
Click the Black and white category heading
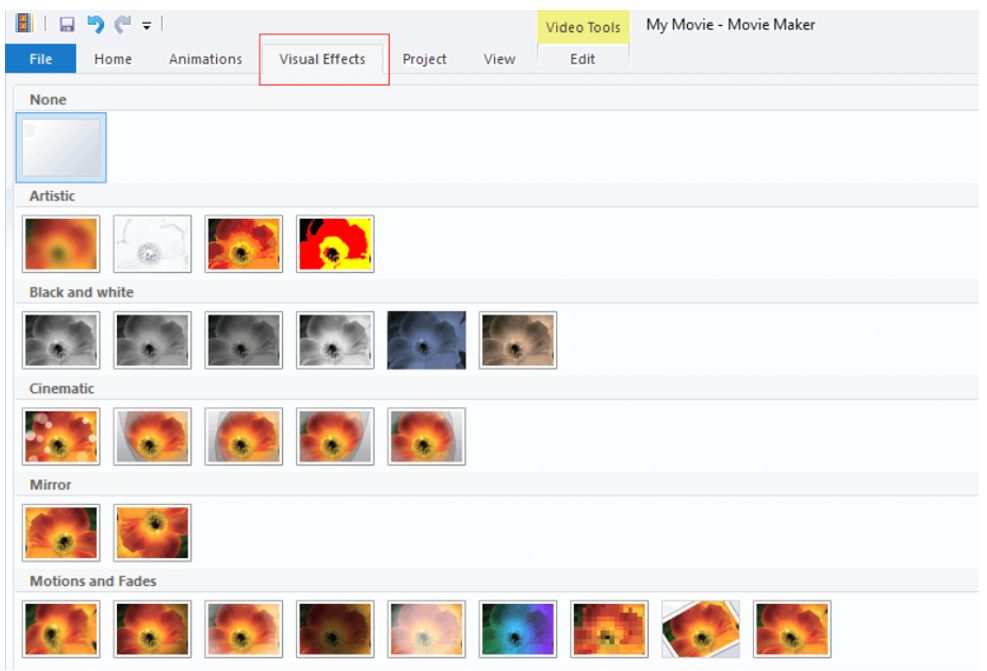(x=81, y=292)
